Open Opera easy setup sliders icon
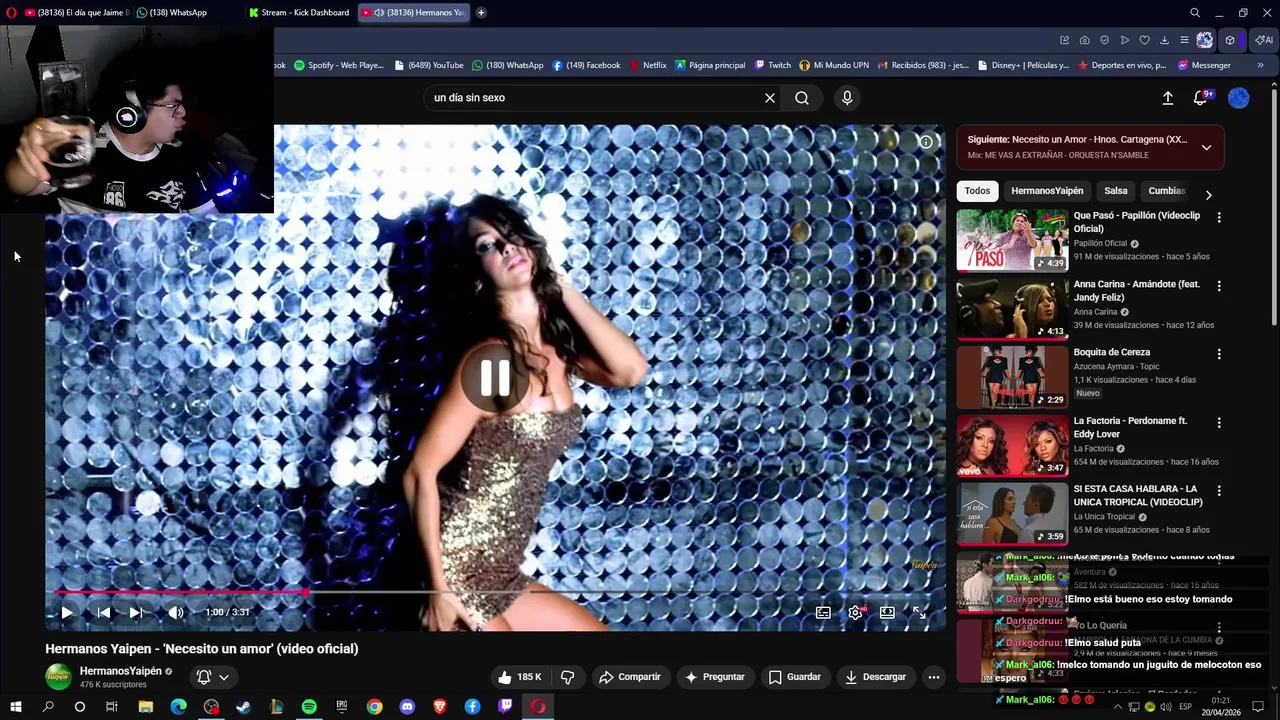The image size is (1280, 720). (1185, 40)
